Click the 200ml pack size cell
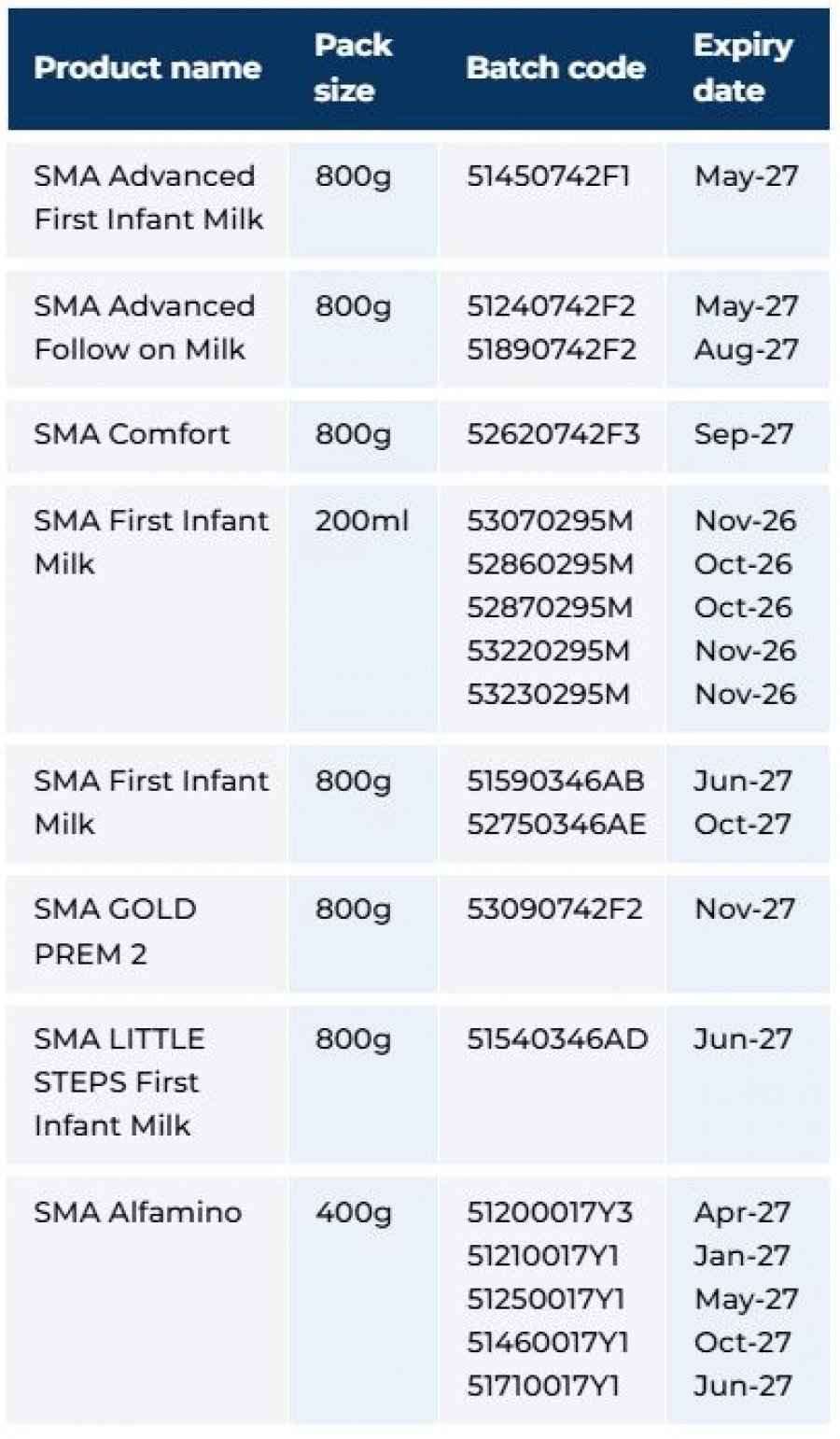The image size is (840, 1439). pos(361,521)
